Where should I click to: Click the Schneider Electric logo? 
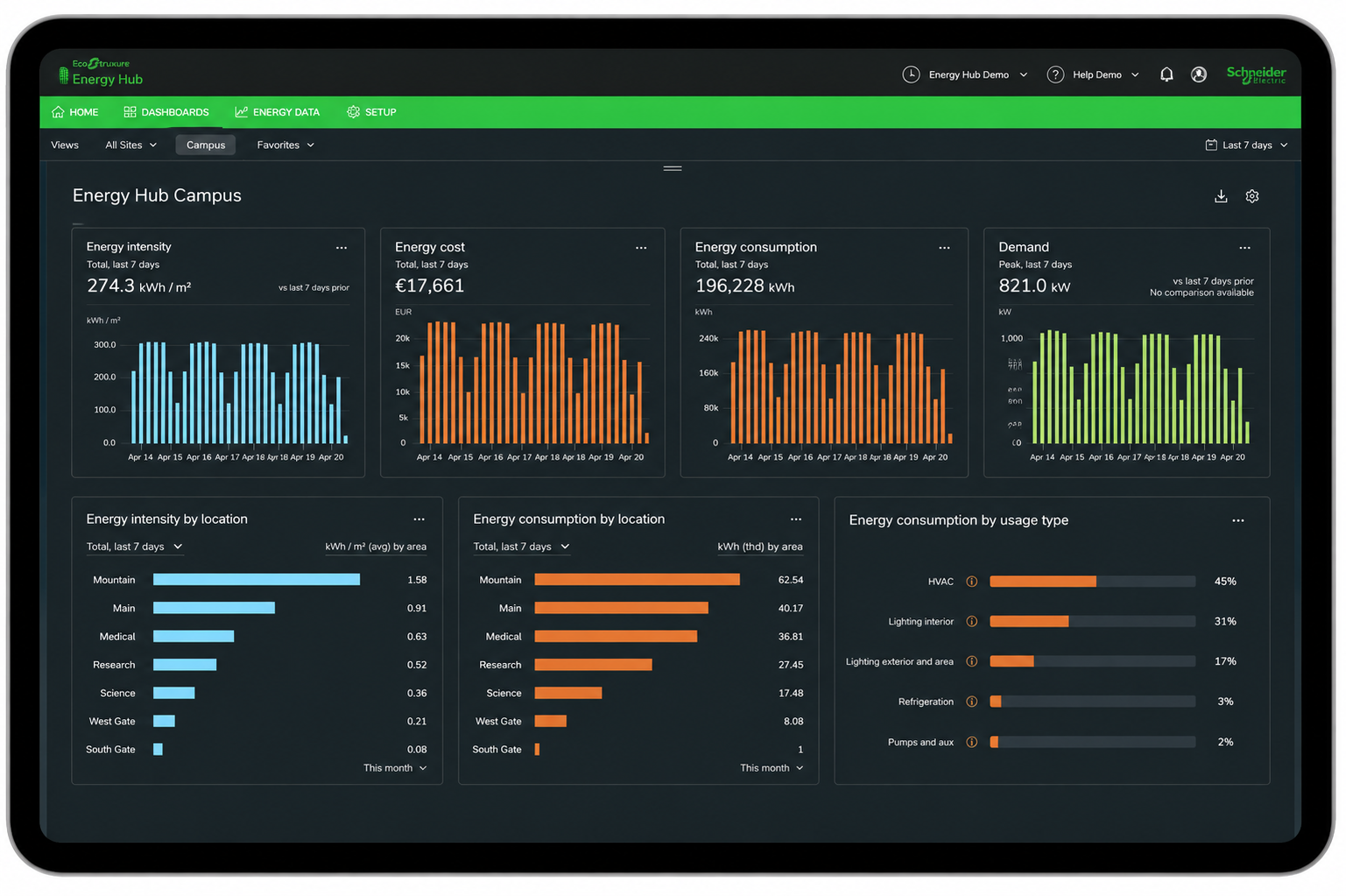point(1256,74)
